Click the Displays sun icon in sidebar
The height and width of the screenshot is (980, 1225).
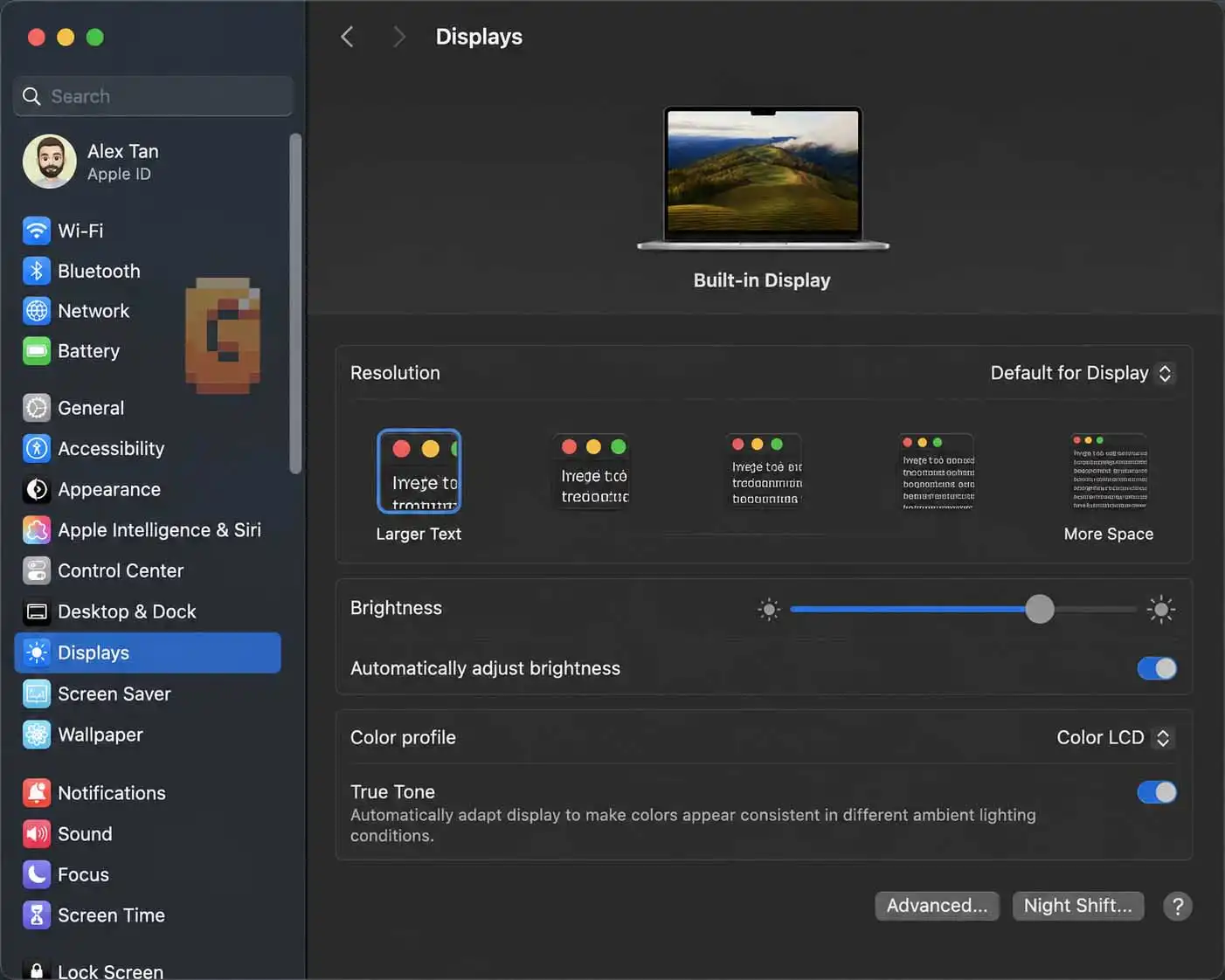pyautogui.click(x=37, y=652)
